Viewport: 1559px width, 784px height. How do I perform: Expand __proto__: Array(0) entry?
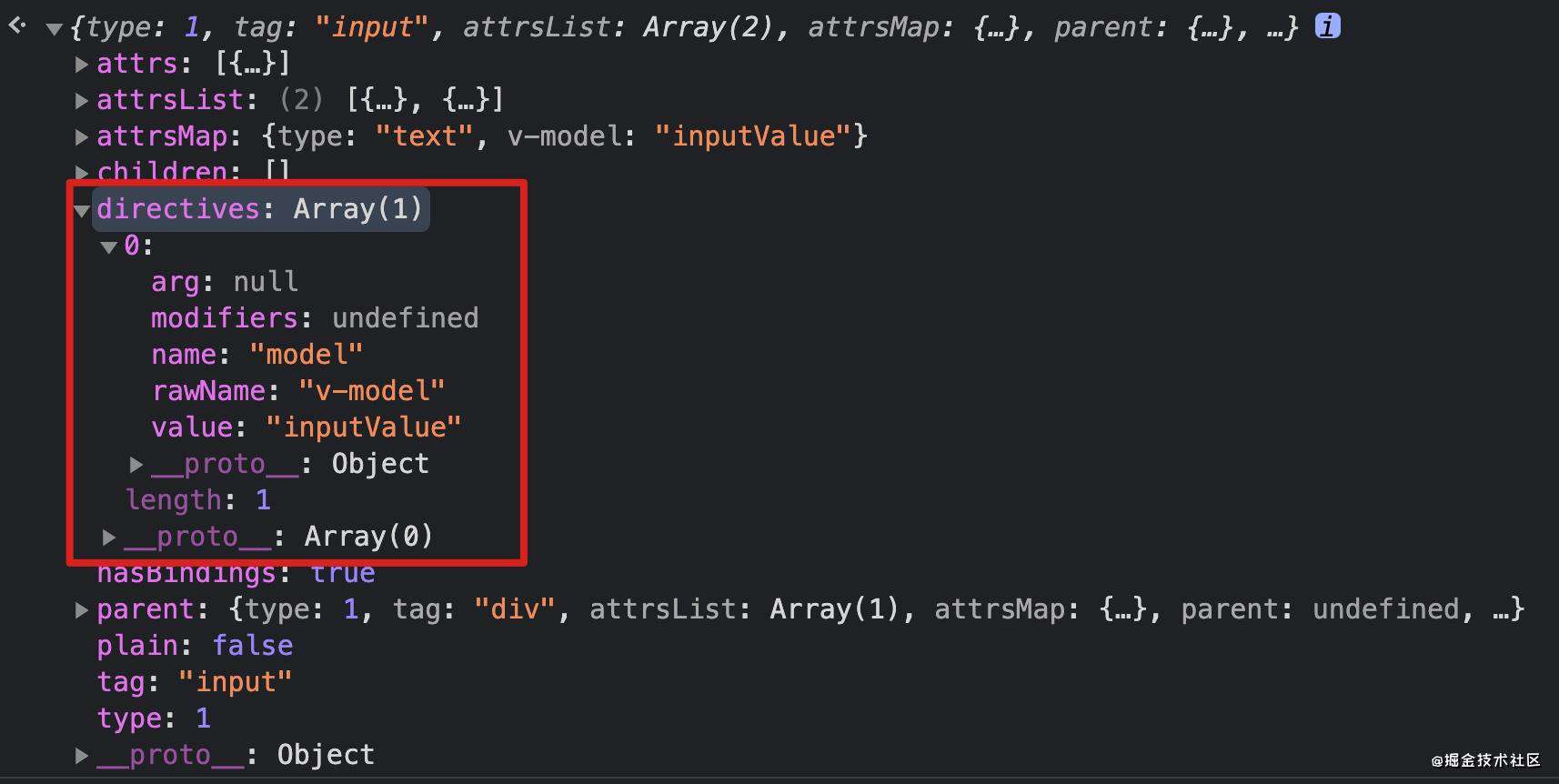[x=109, y=537]
